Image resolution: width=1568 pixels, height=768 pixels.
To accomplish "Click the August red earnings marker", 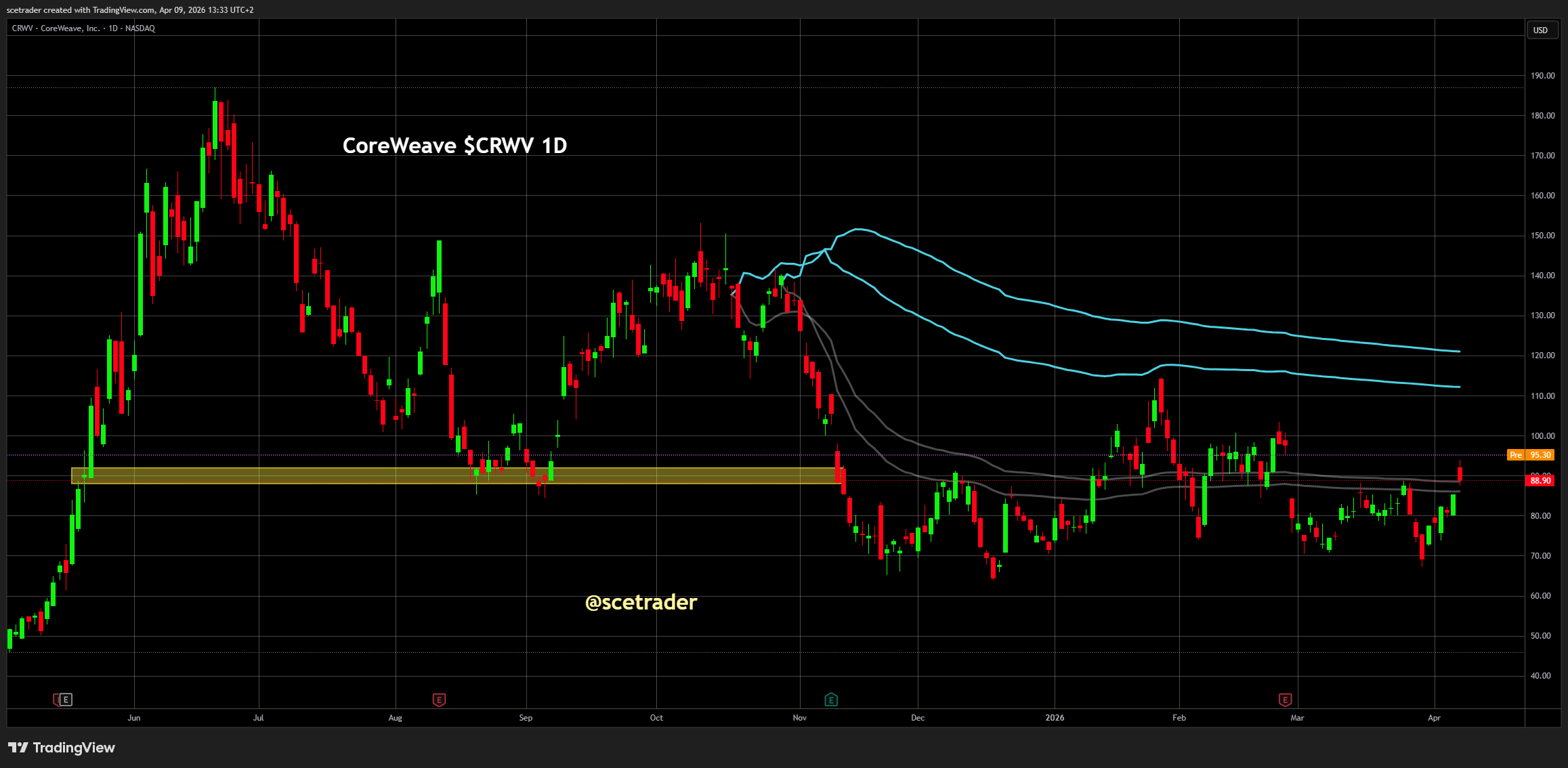I will click(439, 700).
